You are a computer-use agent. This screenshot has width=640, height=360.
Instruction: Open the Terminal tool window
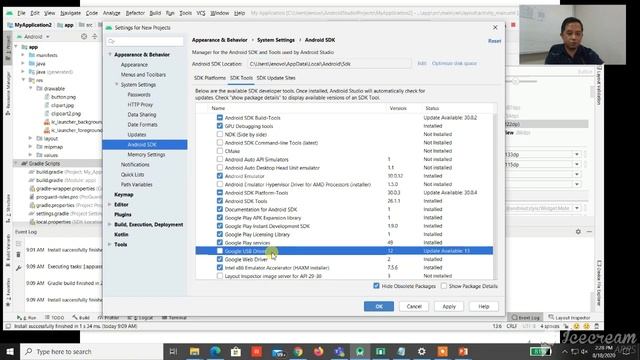[174, 318]
